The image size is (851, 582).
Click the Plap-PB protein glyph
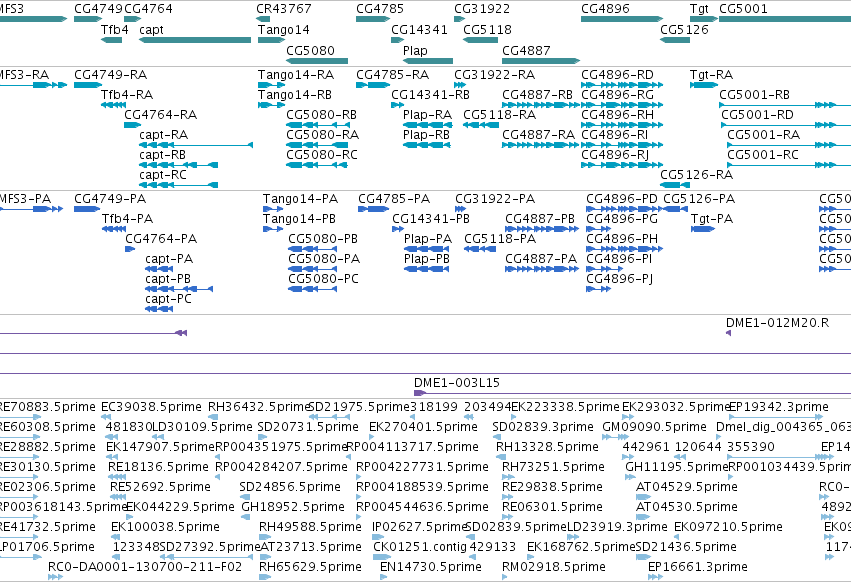(427, 269)
